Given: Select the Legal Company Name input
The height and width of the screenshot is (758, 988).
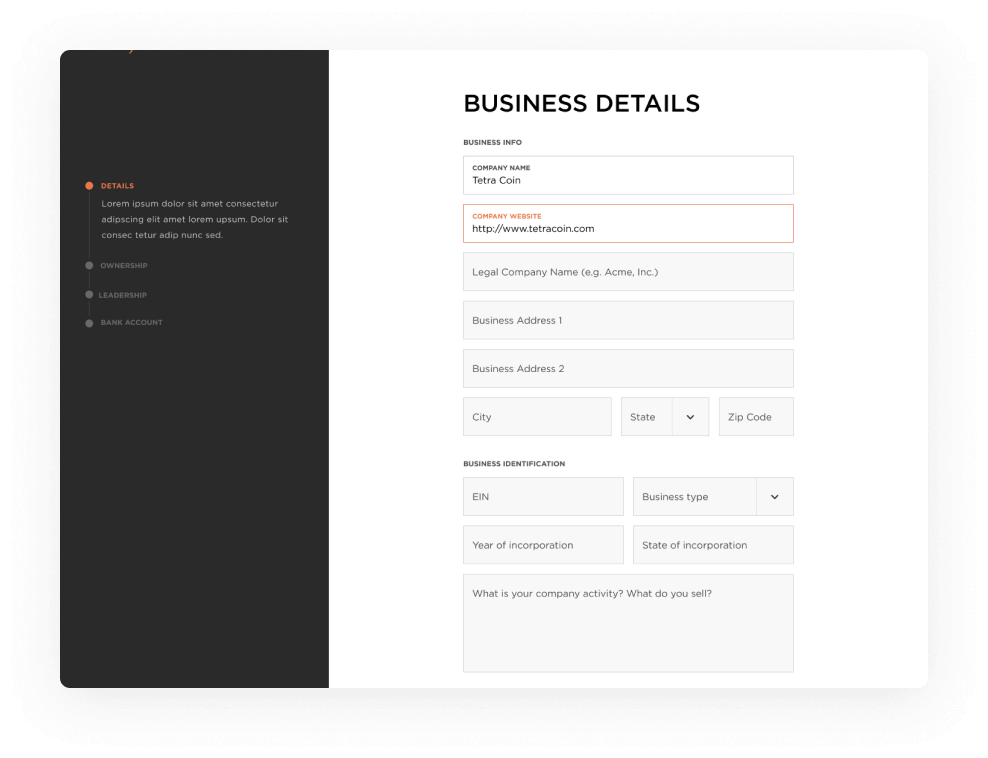Looking at the screenshot, I should pos(628,272).
